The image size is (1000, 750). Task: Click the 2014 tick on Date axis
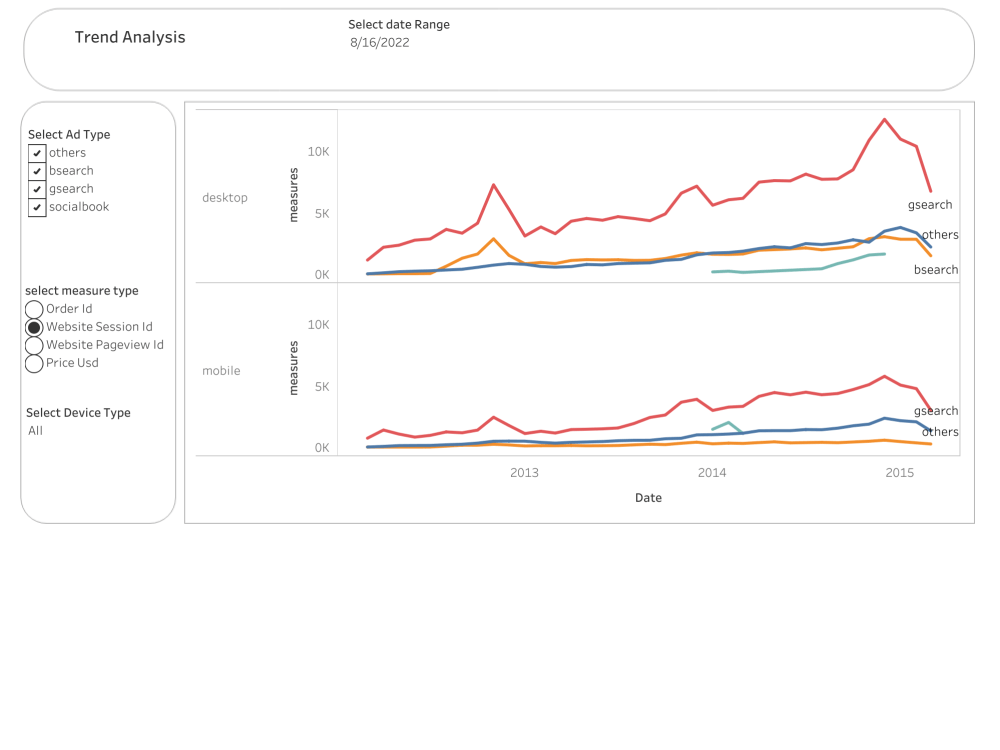coord(712,473)
